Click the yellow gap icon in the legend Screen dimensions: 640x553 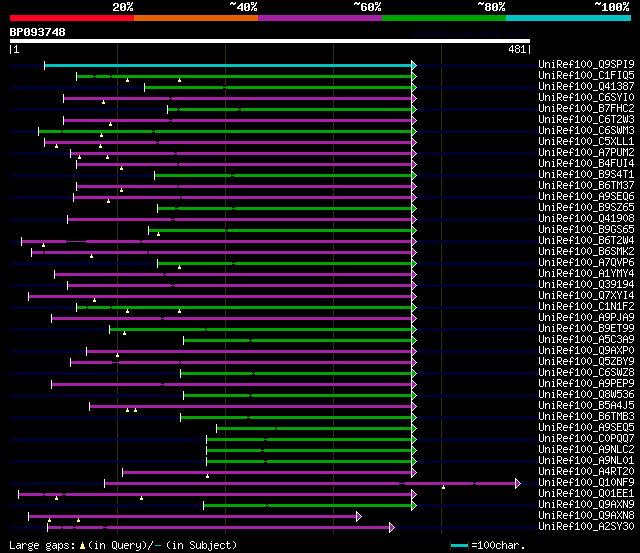[x=82, y=545]
